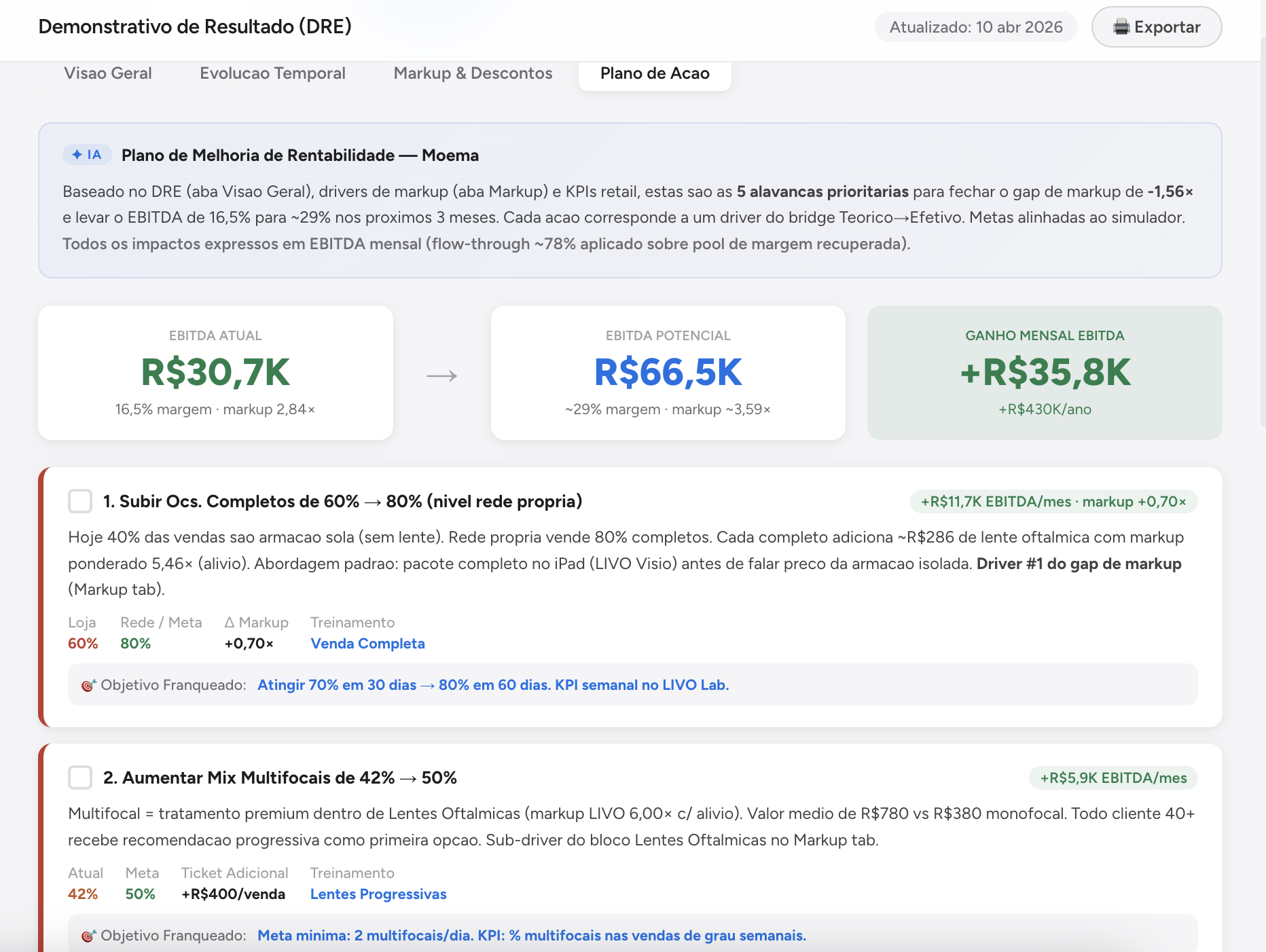
Task: Click the ~29% margem · markup ~3,59× text
Action: point(668,409)
